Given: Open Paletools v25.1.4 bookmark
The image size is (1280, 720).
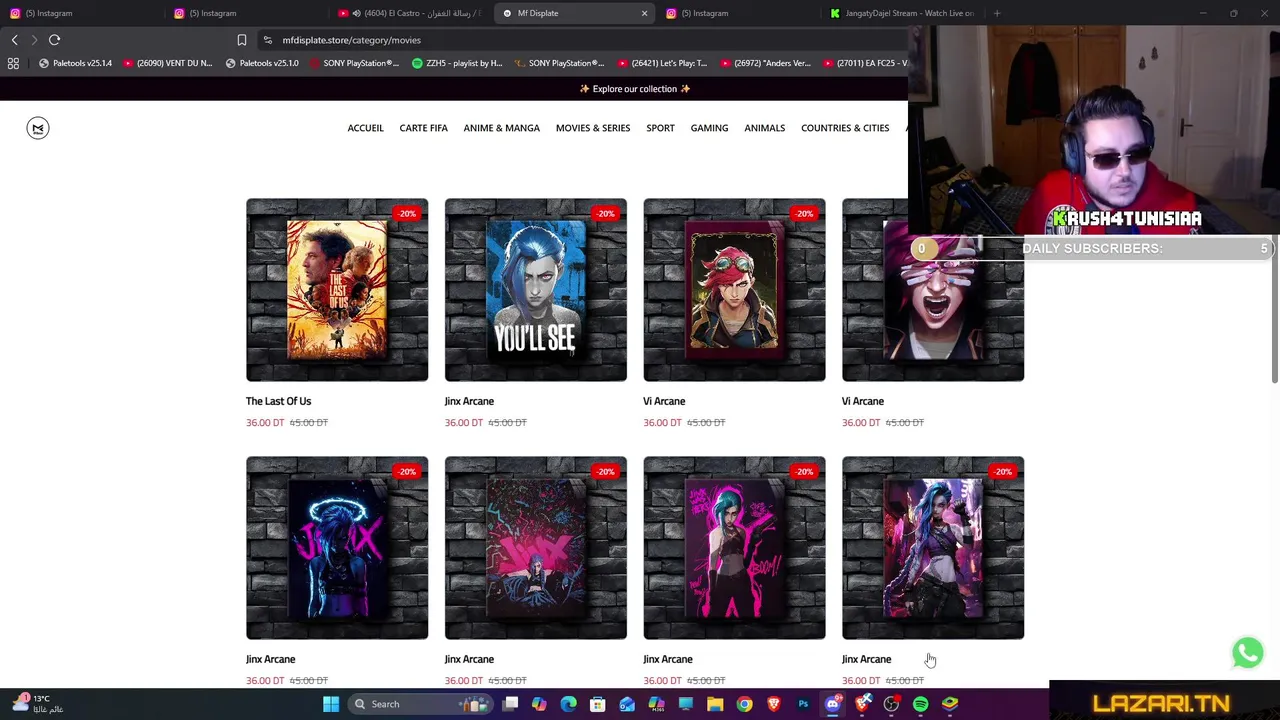Looking at the screenshot, I should (x=75, y=63).
